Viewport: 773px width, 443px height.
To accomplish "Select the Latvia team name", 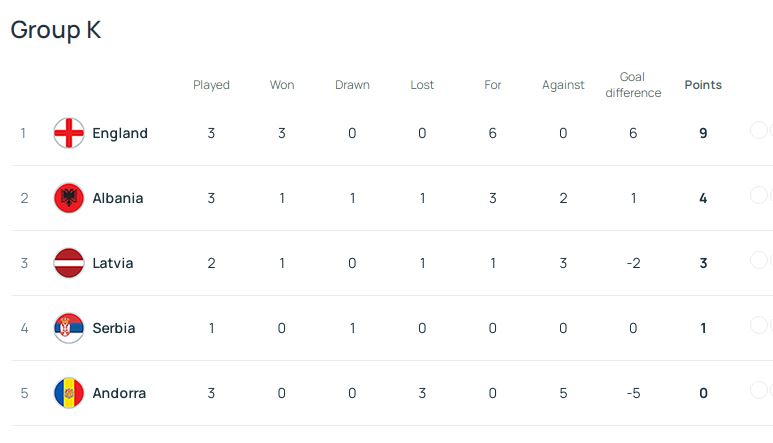I will click(113, 263).
